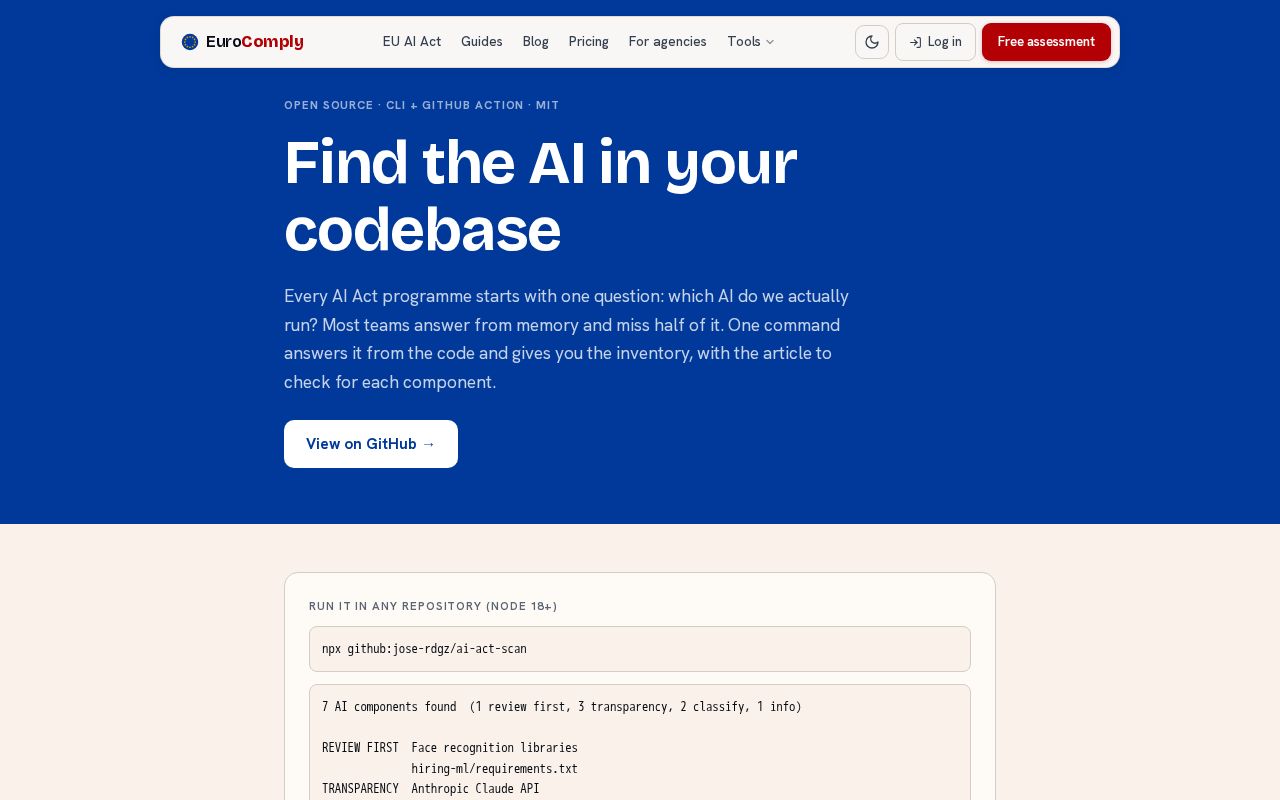Toggle dark mode with the moon icon
Viewport: 1280px width, 800px height.
click(872, 42)
